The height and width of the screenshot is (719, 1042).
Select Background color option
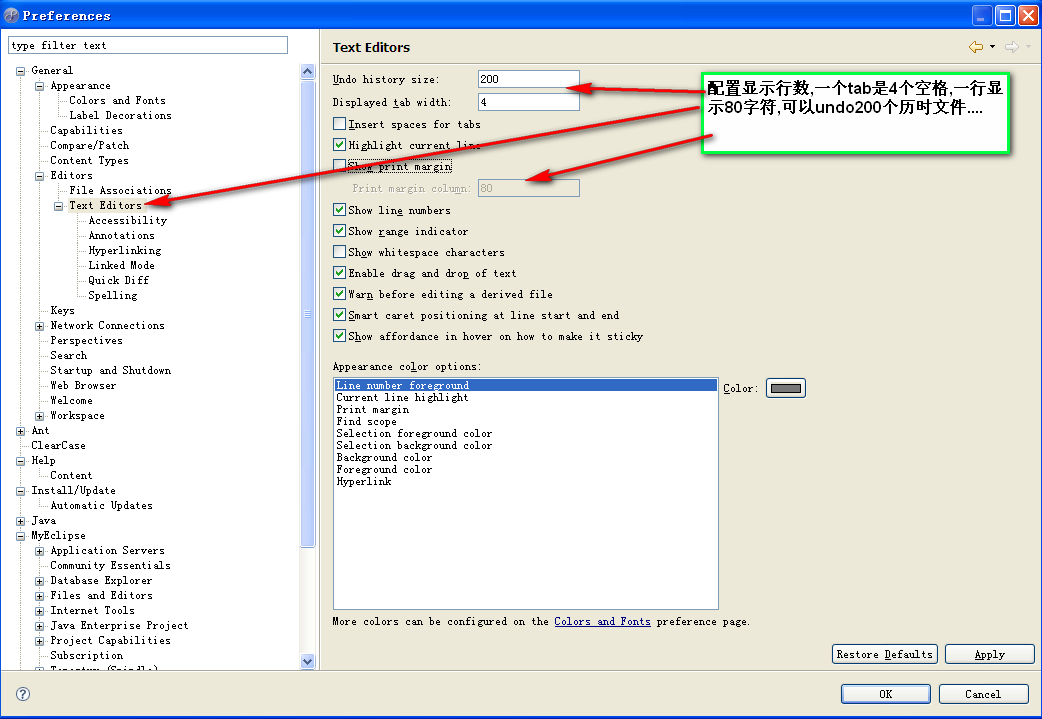(x=384, y=457)
